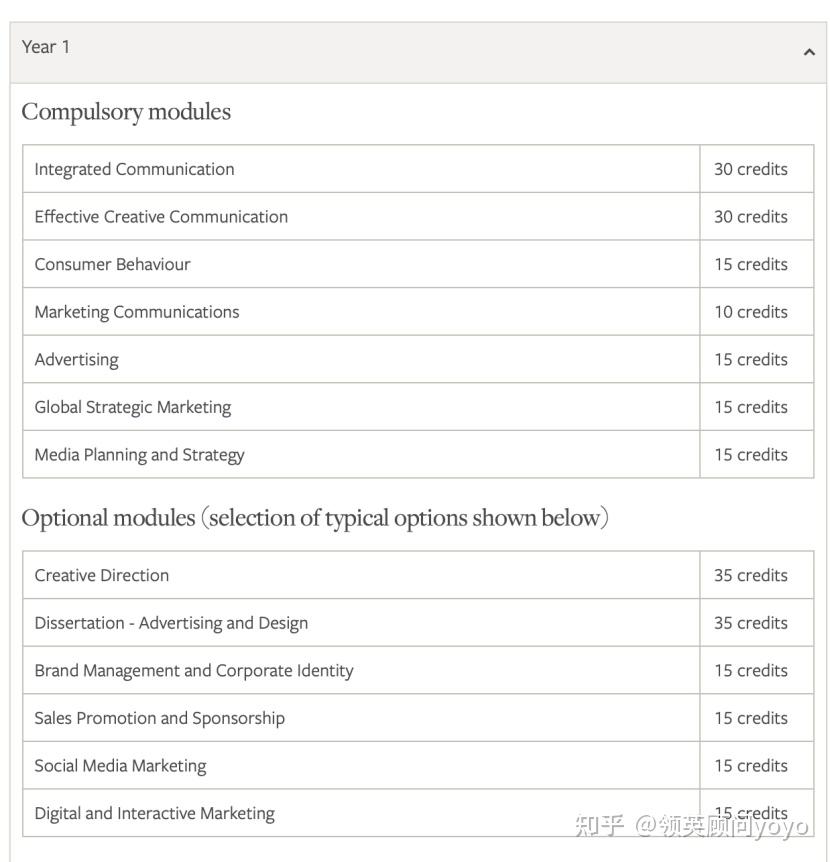The image size is (830, 862).
Task: Select the Integrated Communication module row
Action: [134, 169]
